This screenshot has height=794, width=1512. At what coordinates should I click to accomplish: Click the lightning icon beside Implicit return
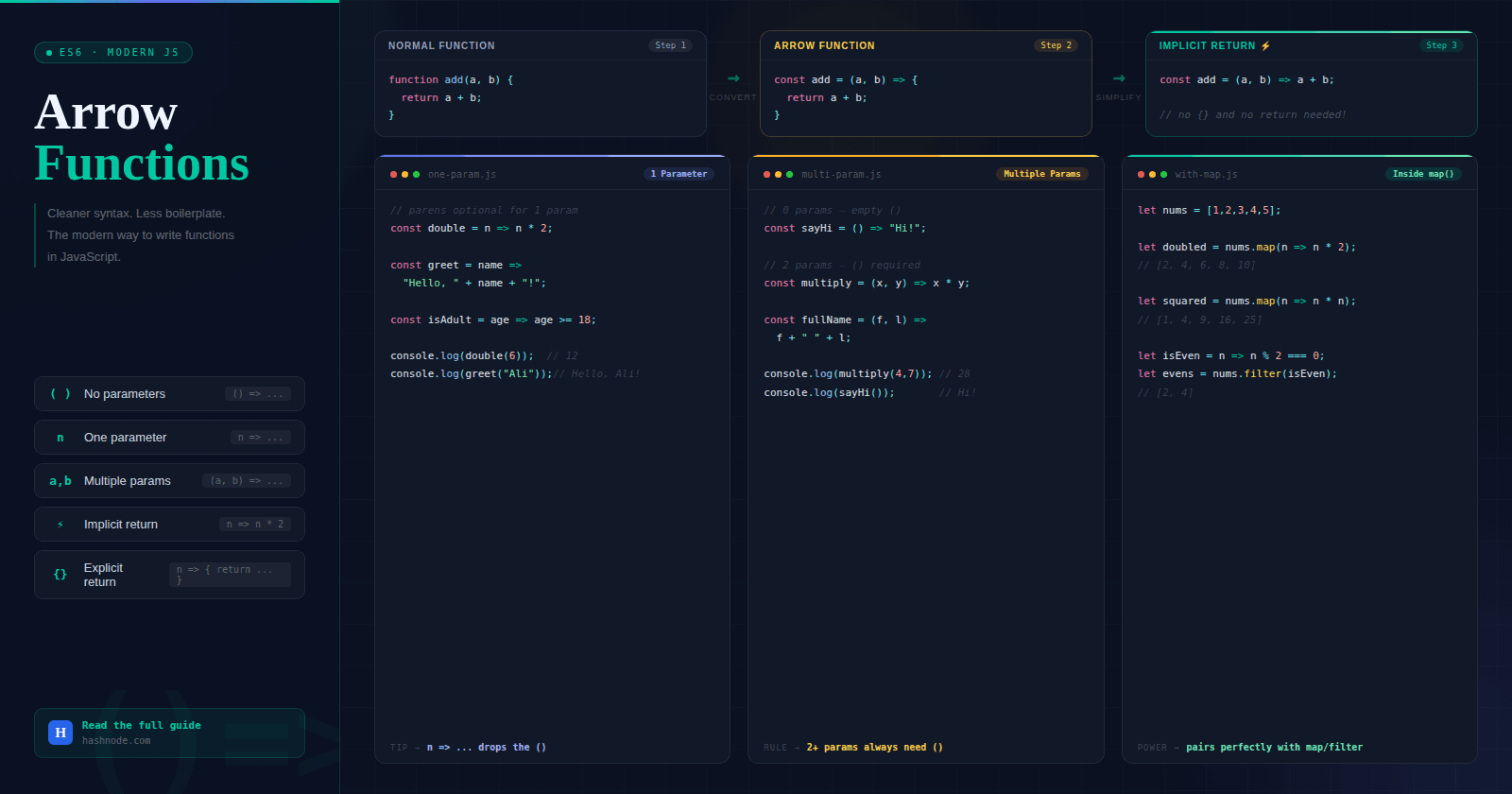[x=60, y=525]
